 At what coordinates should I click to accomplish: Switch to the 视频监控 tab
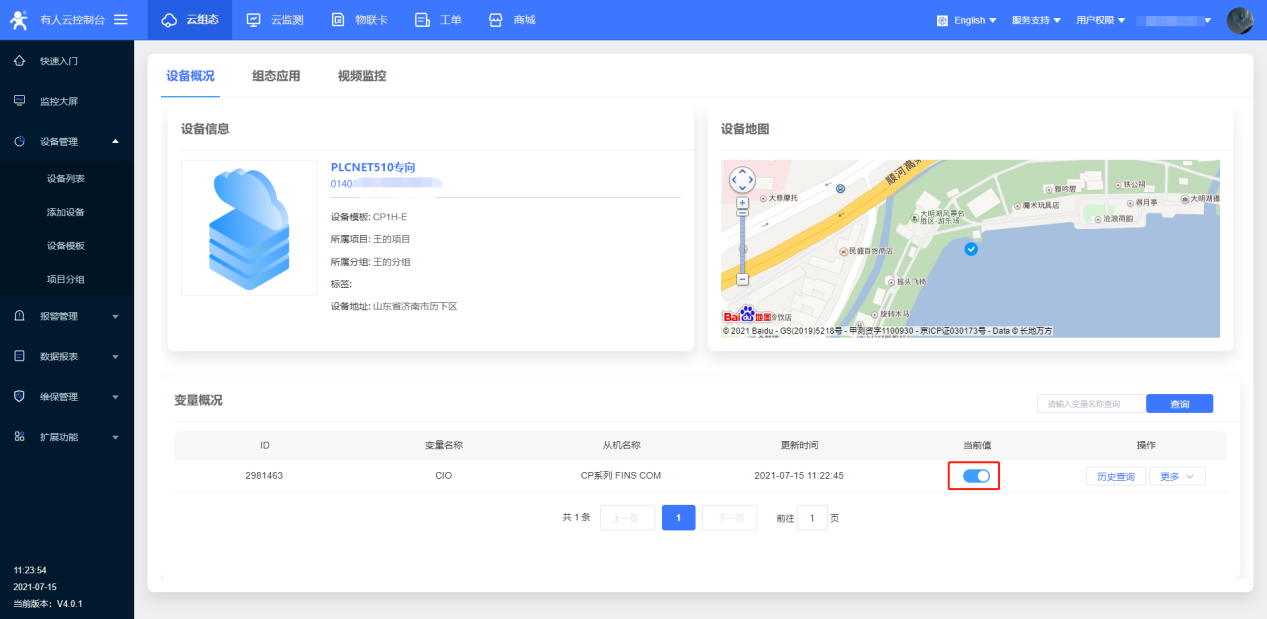point(362,76)
